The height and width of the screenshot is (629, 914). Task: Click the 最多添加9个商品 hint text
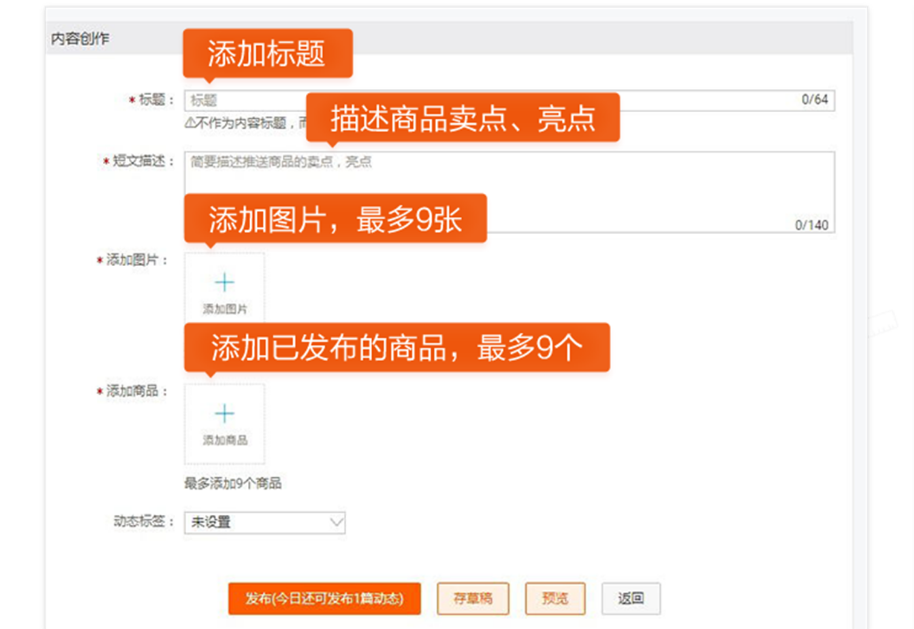pyautogui.click(x=233, y=484)
